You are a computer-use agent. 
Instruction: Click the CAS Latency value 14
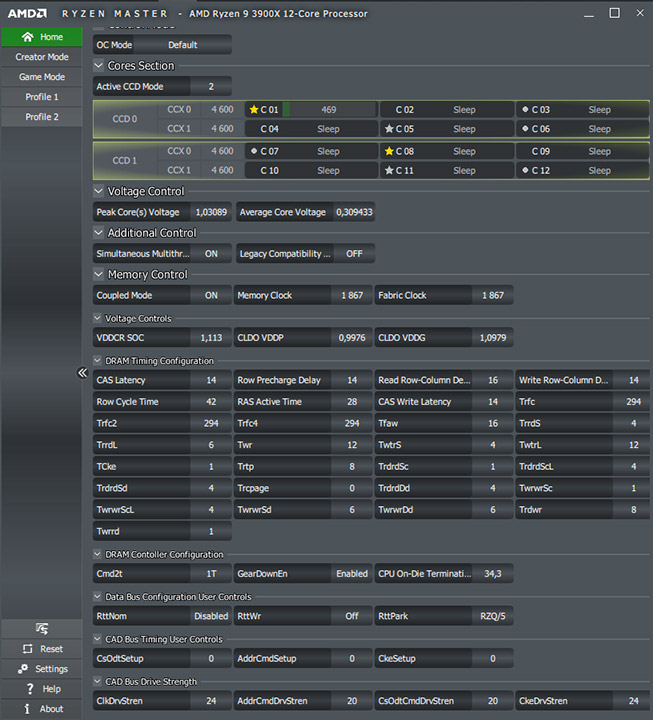click(211, 380)
